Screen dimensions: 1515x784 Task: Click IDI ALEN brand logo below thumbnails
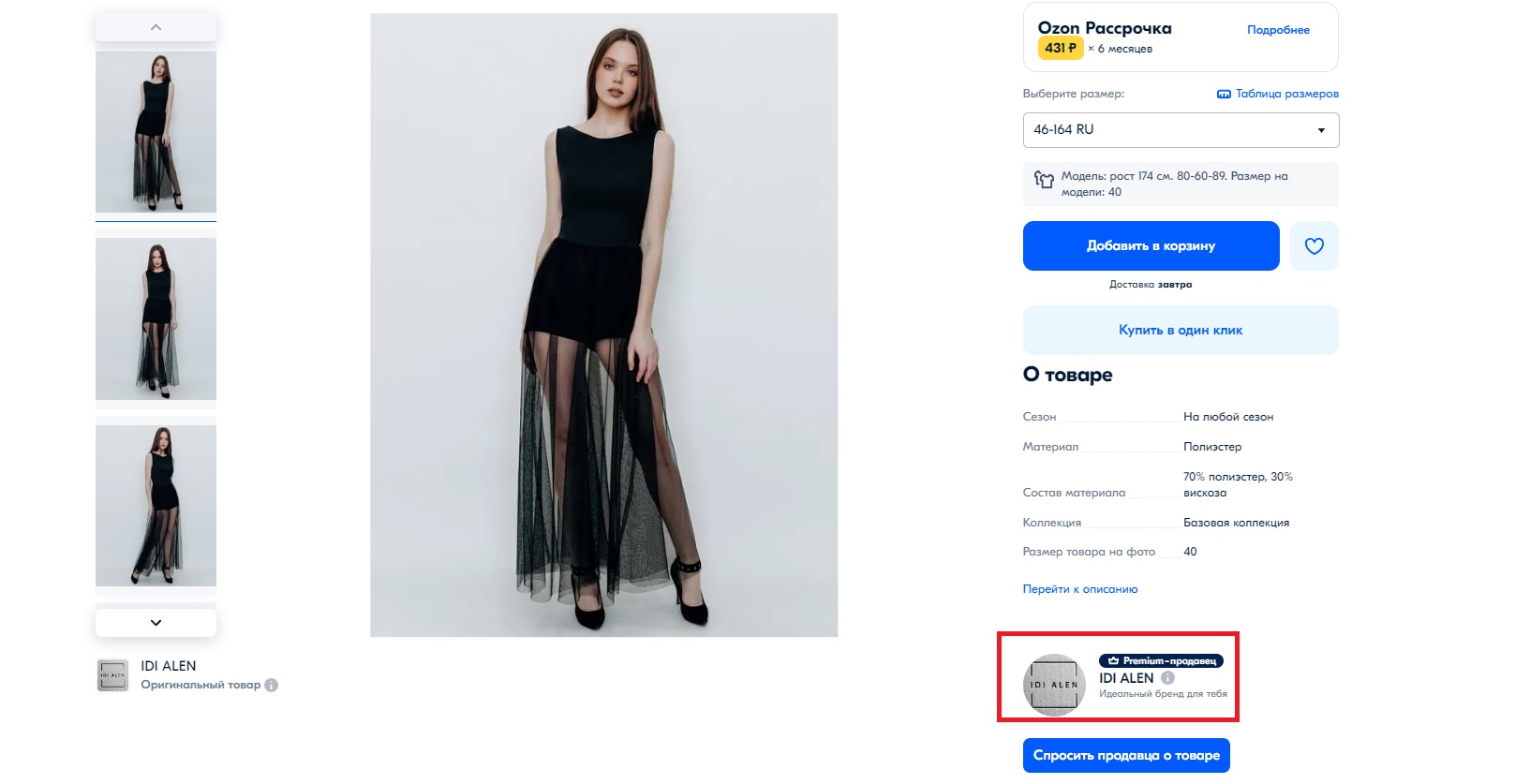click(112, 675)
